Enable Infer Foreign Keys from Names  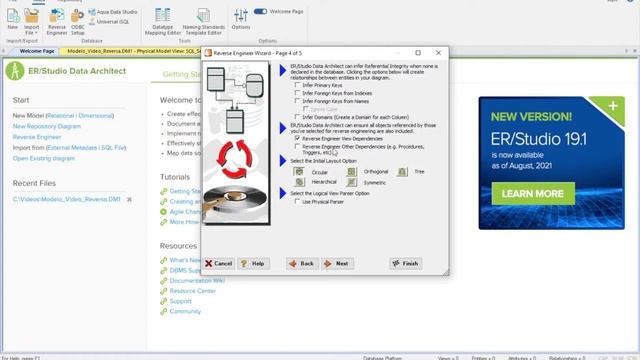(297, 101)
